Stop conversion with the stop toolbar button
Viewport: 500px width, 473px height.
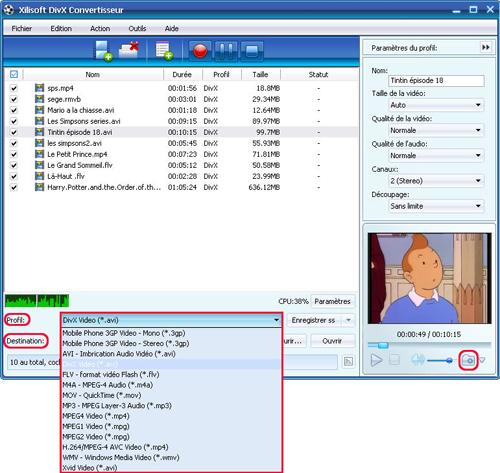252,51
